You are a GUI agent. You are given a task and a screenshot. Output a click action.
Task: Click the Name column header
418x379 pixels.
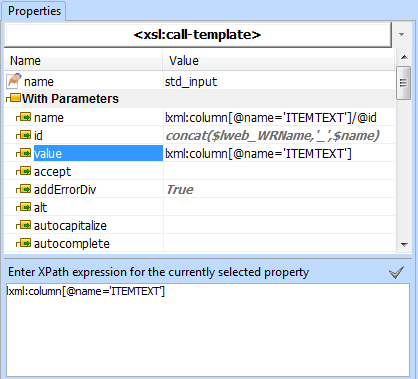tap(83, 60)
